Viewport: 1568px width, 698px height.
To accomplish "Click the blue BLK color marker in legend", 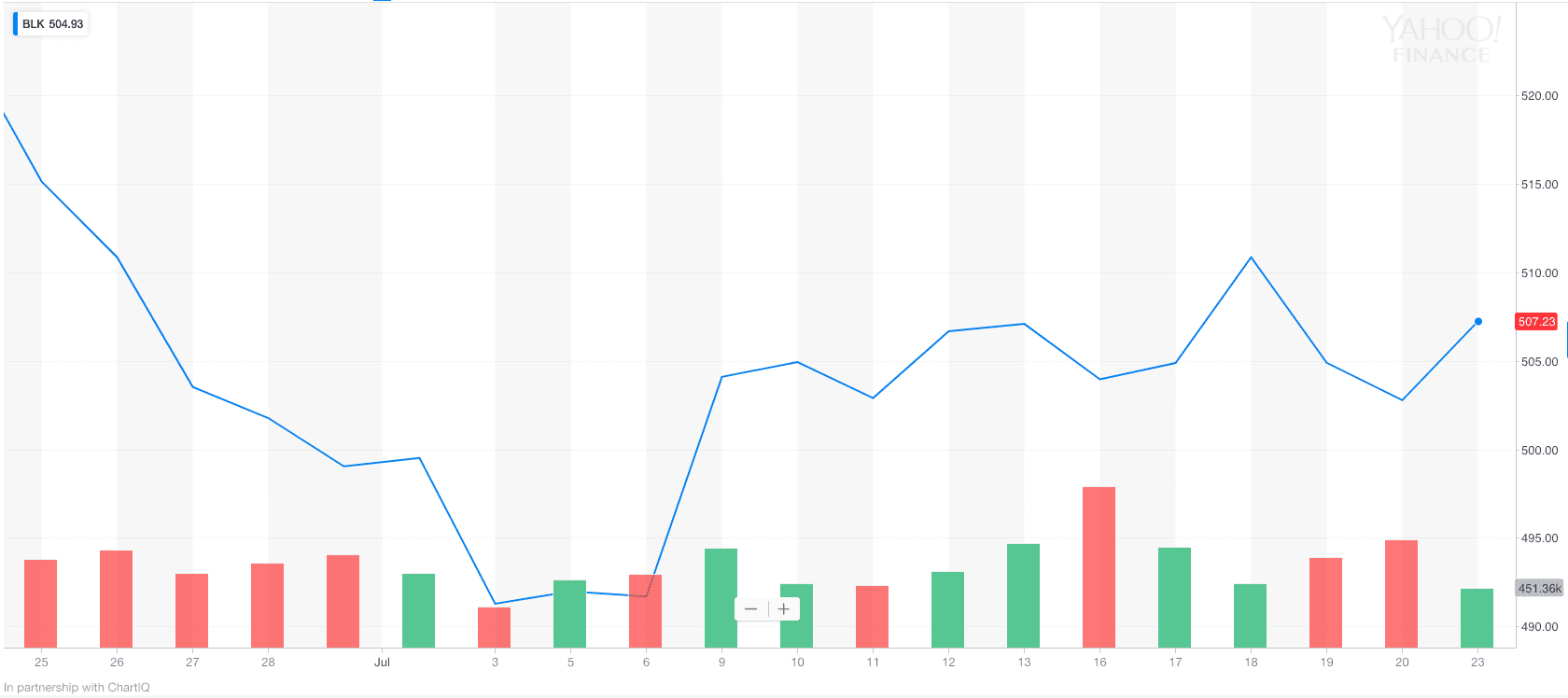I will (x=15, y=24).
